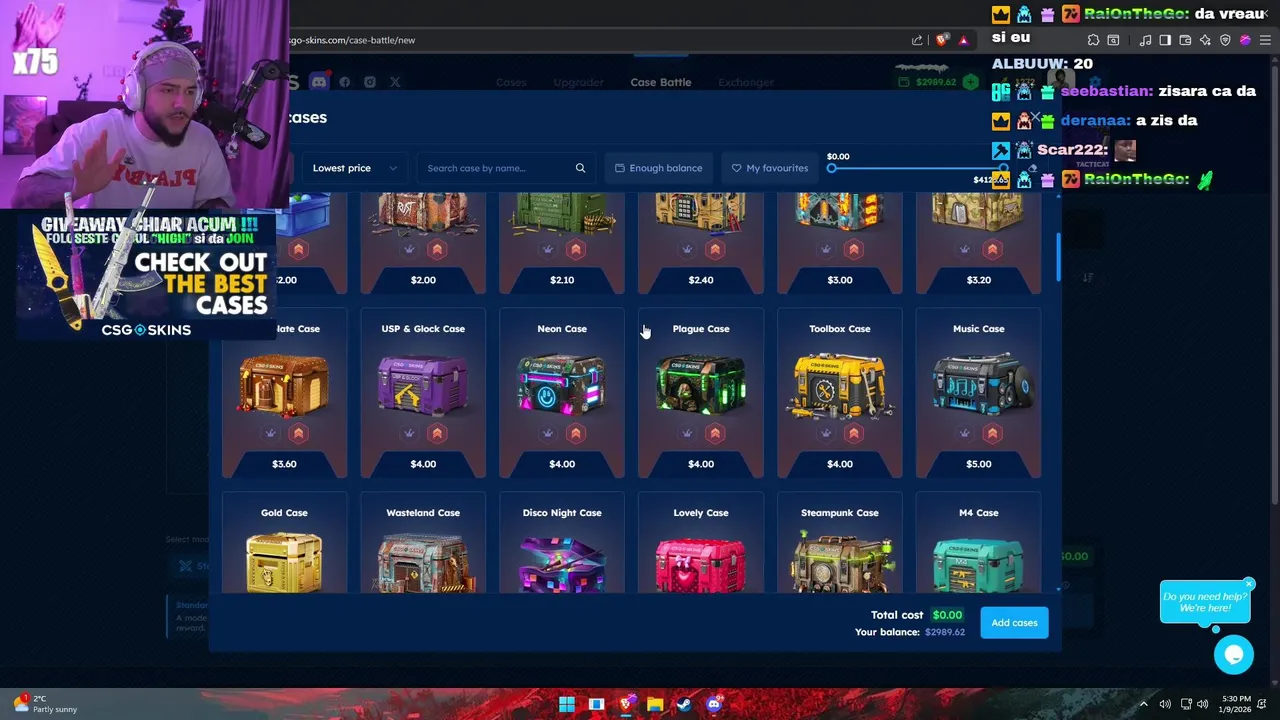Screen dimensions: 1280x720
Task: Select the Disco Night Case thumbnail
Action: tap(562, 565)
